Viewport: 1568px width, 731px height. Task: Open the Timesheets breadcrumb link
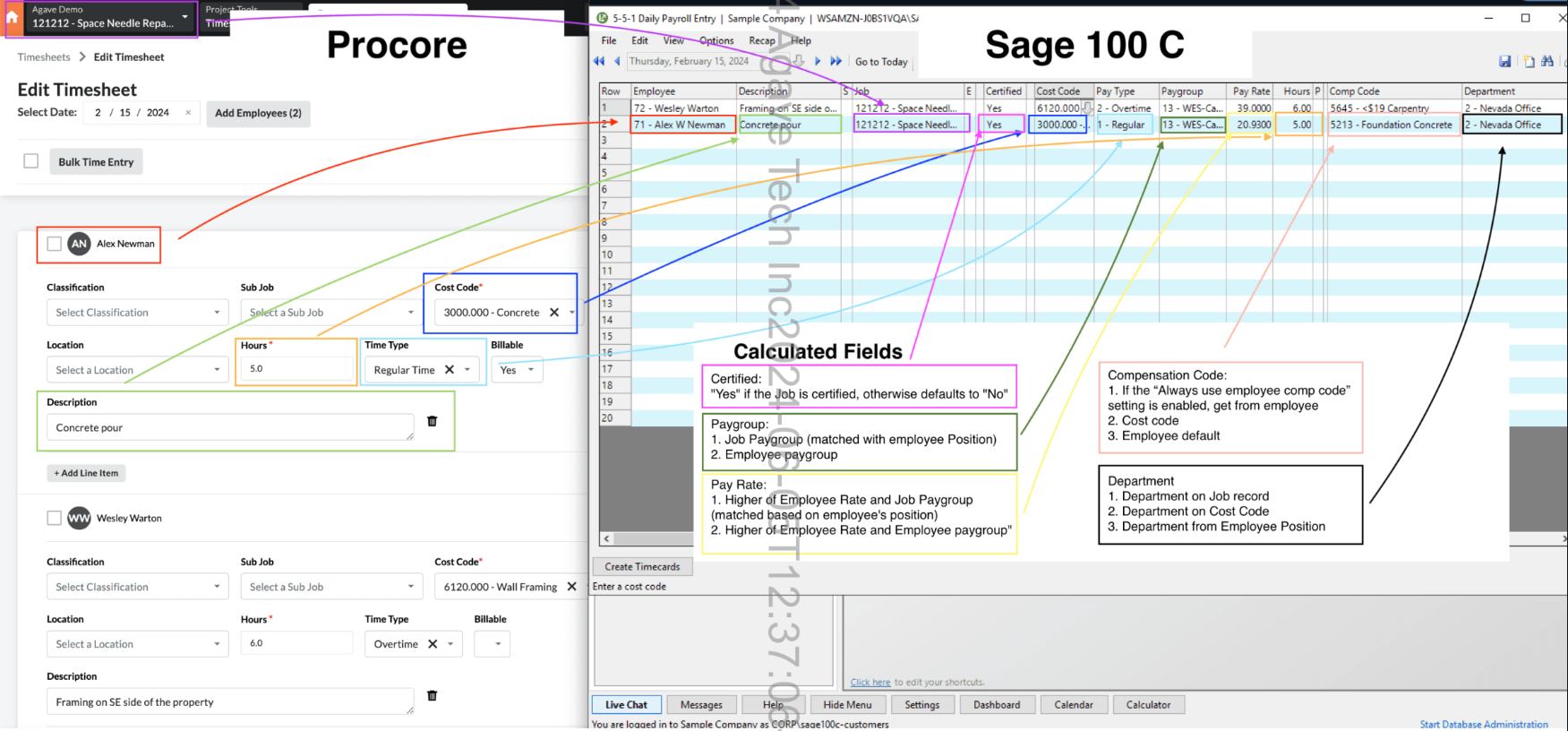[x=44, y=57]
